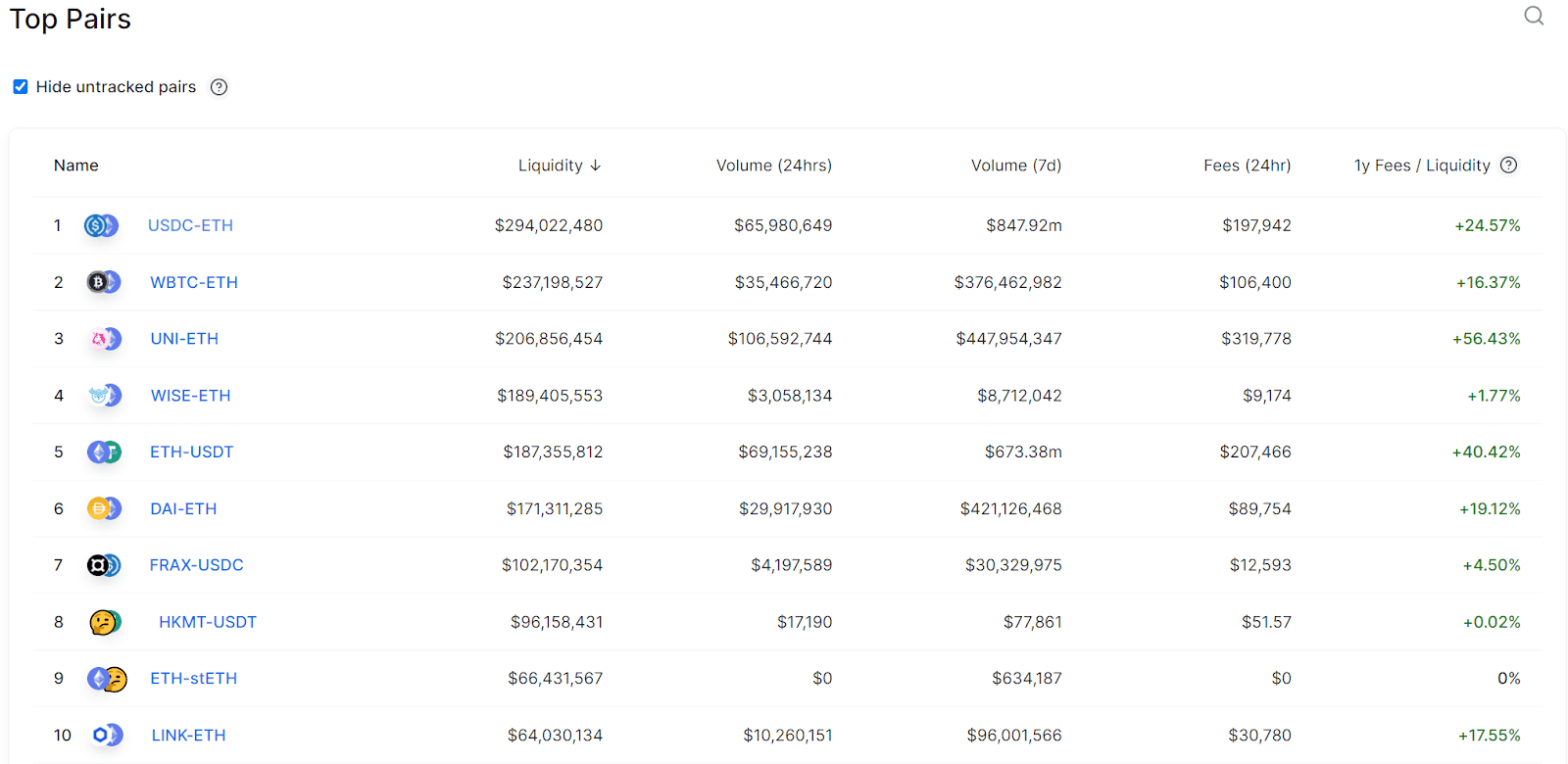Sort table by Volume (7d)

tap(1015, 165)
